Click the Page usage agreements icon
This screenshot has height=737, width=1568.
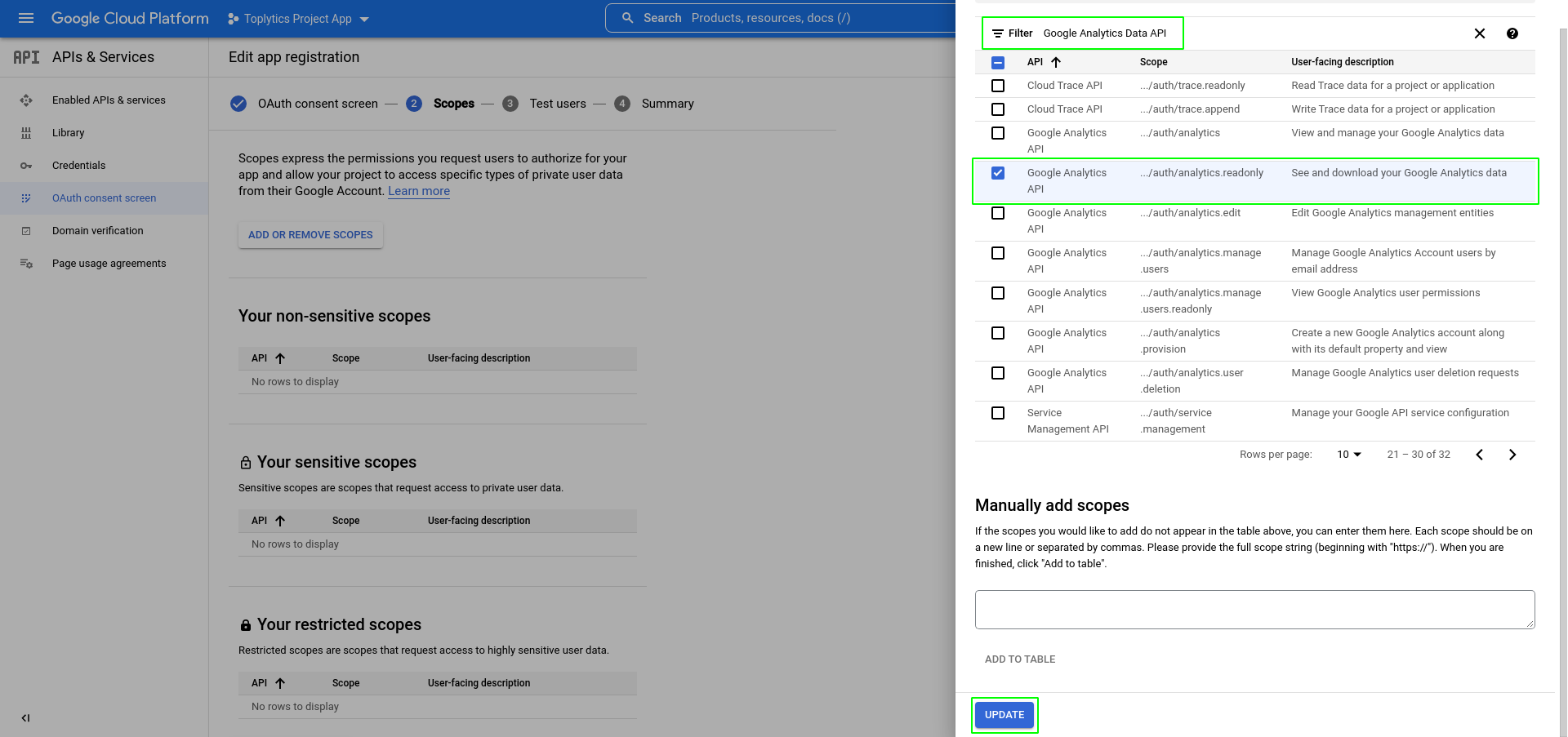(x=26, y=264)
